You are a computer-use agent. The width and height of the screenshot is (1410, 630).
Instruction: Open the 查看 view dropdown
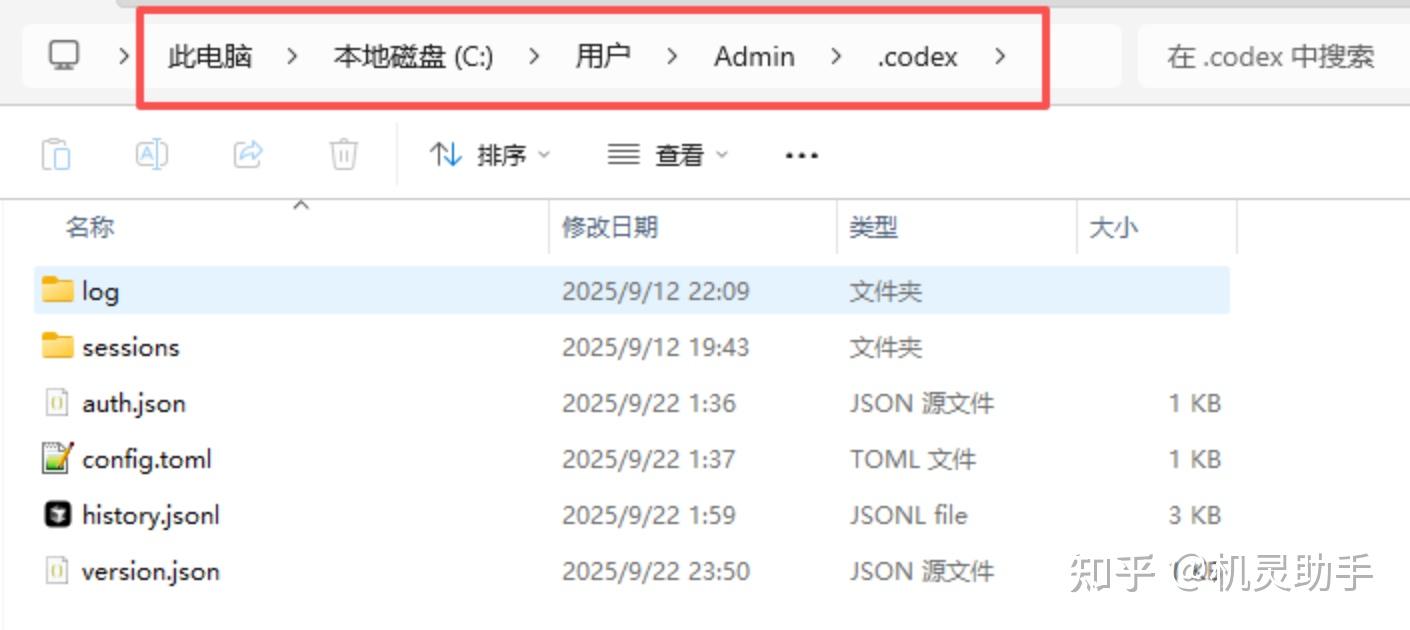[668, 155]
